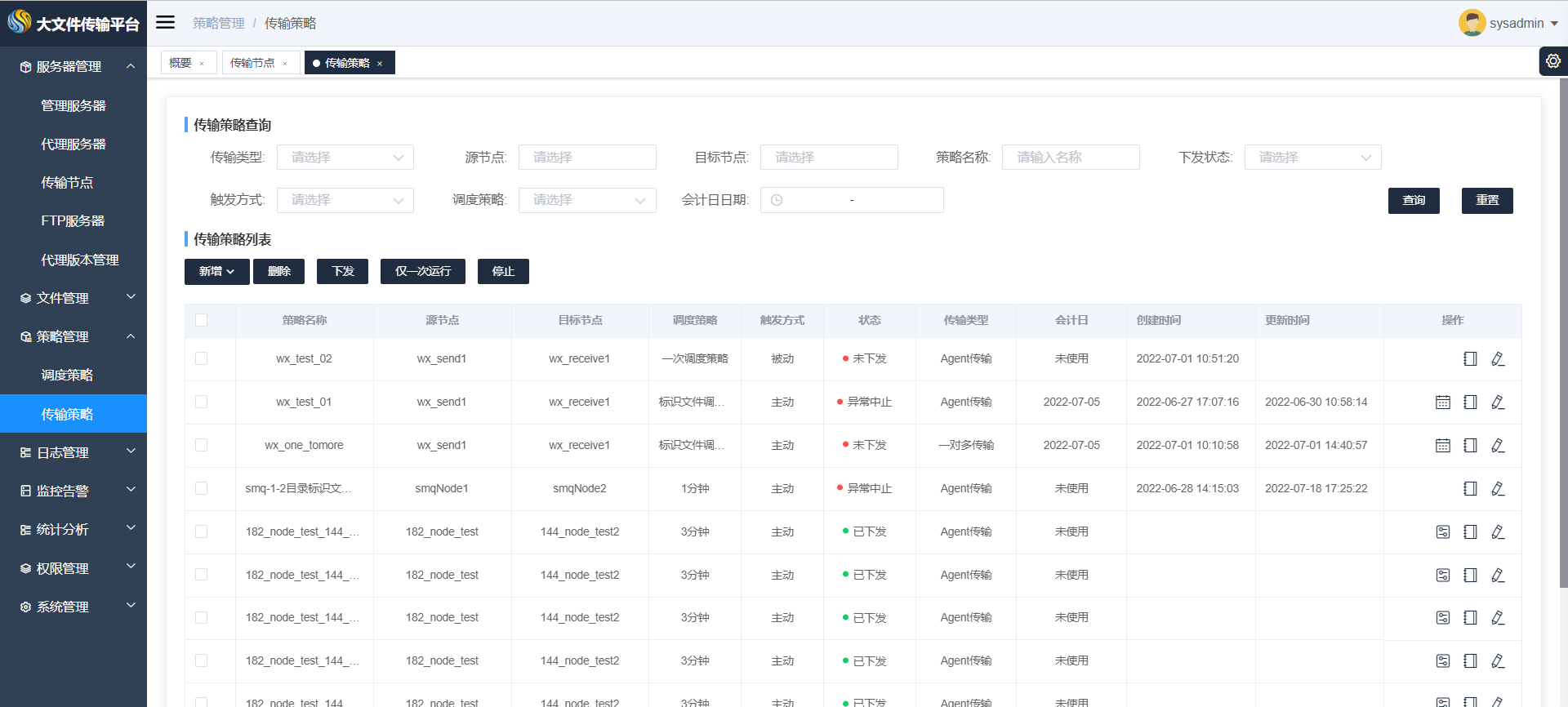The image size is (1568, 707).
Task: Open the 调度策略 filter dropdown
Action: point(587,200)
